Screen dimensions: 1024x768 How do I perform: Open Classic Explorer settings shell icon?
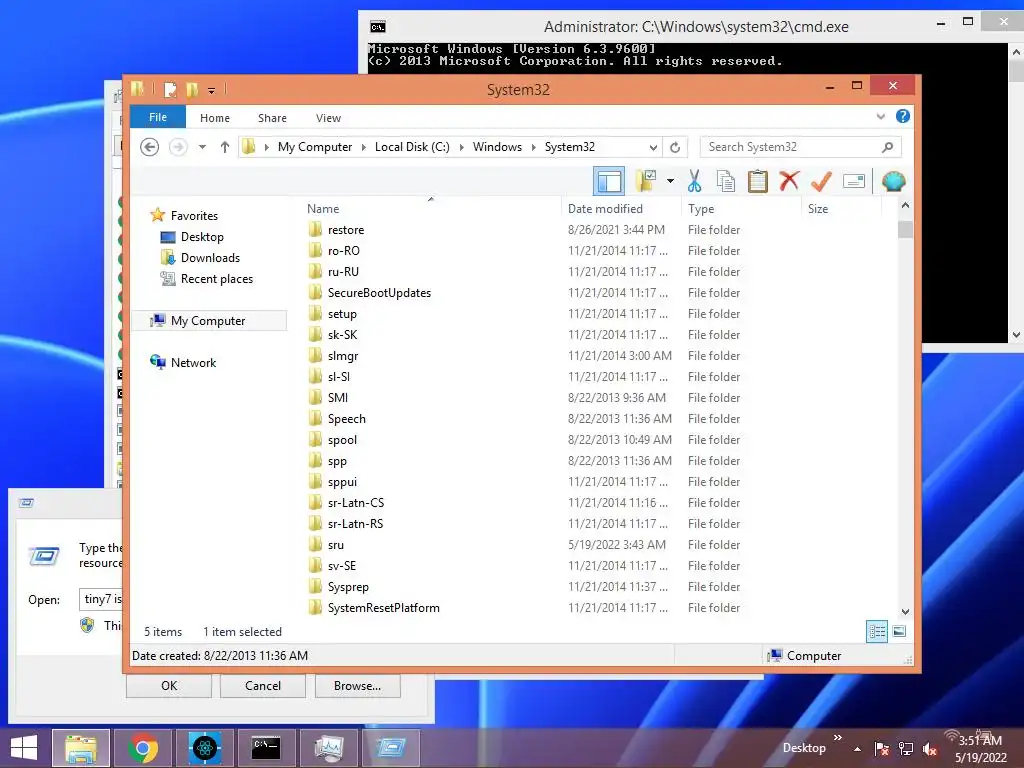pyautogui.click(x=893, y=181)
